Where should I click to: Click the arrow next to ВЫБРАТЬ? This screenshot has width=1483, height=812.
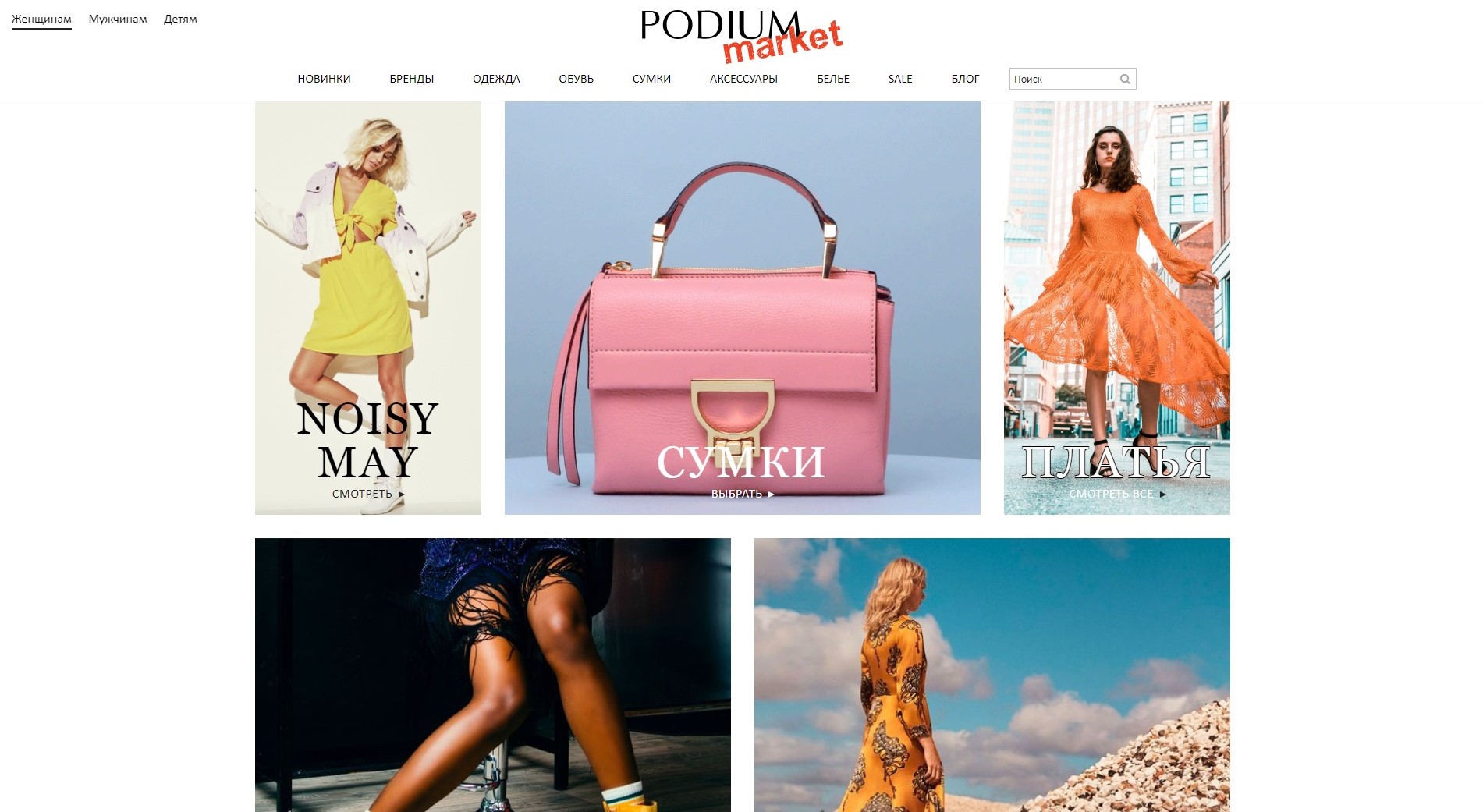(771, 494)
